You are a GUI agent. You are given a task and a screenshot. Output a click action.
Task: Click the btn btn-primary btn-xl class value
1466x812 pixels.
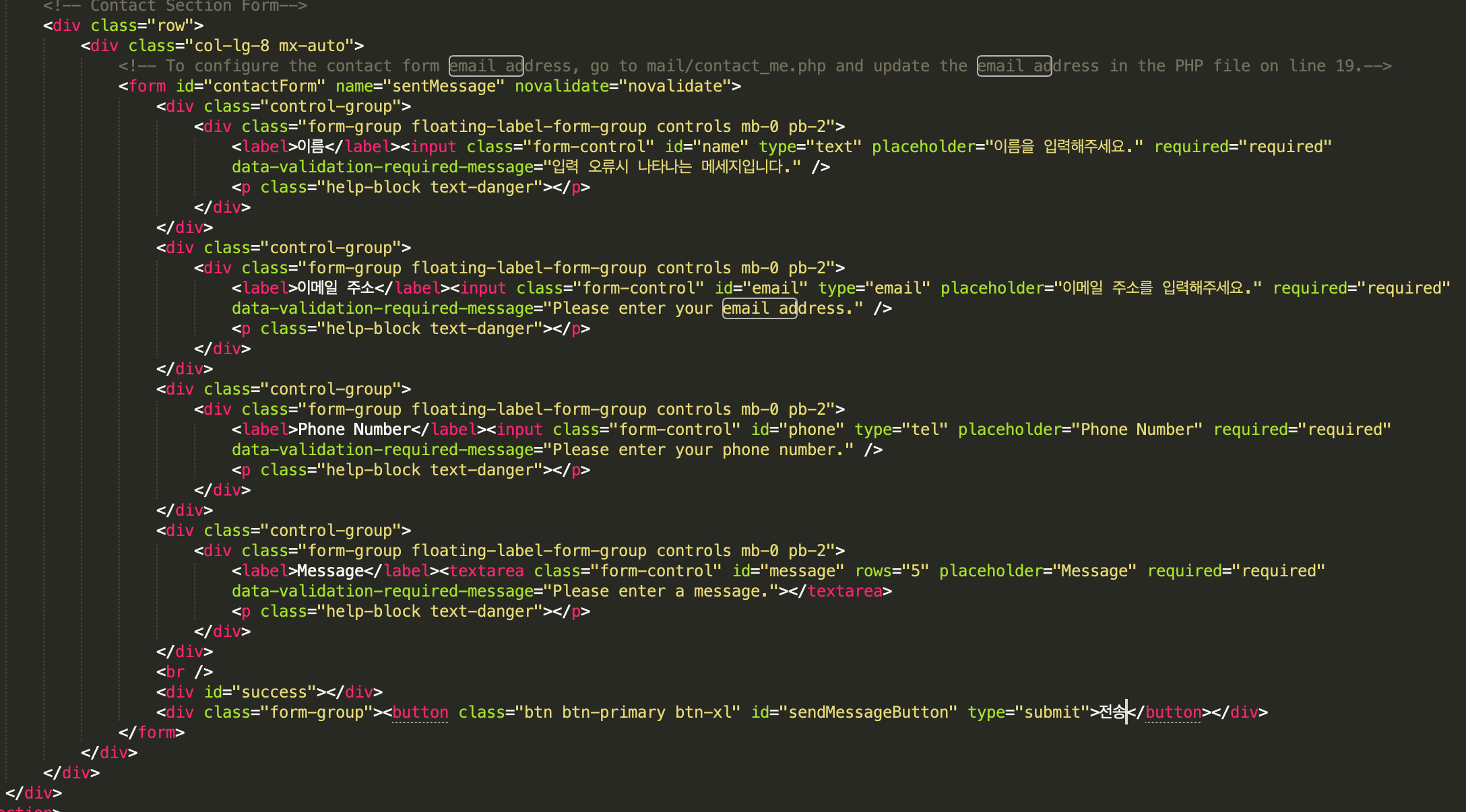point(628,712)
